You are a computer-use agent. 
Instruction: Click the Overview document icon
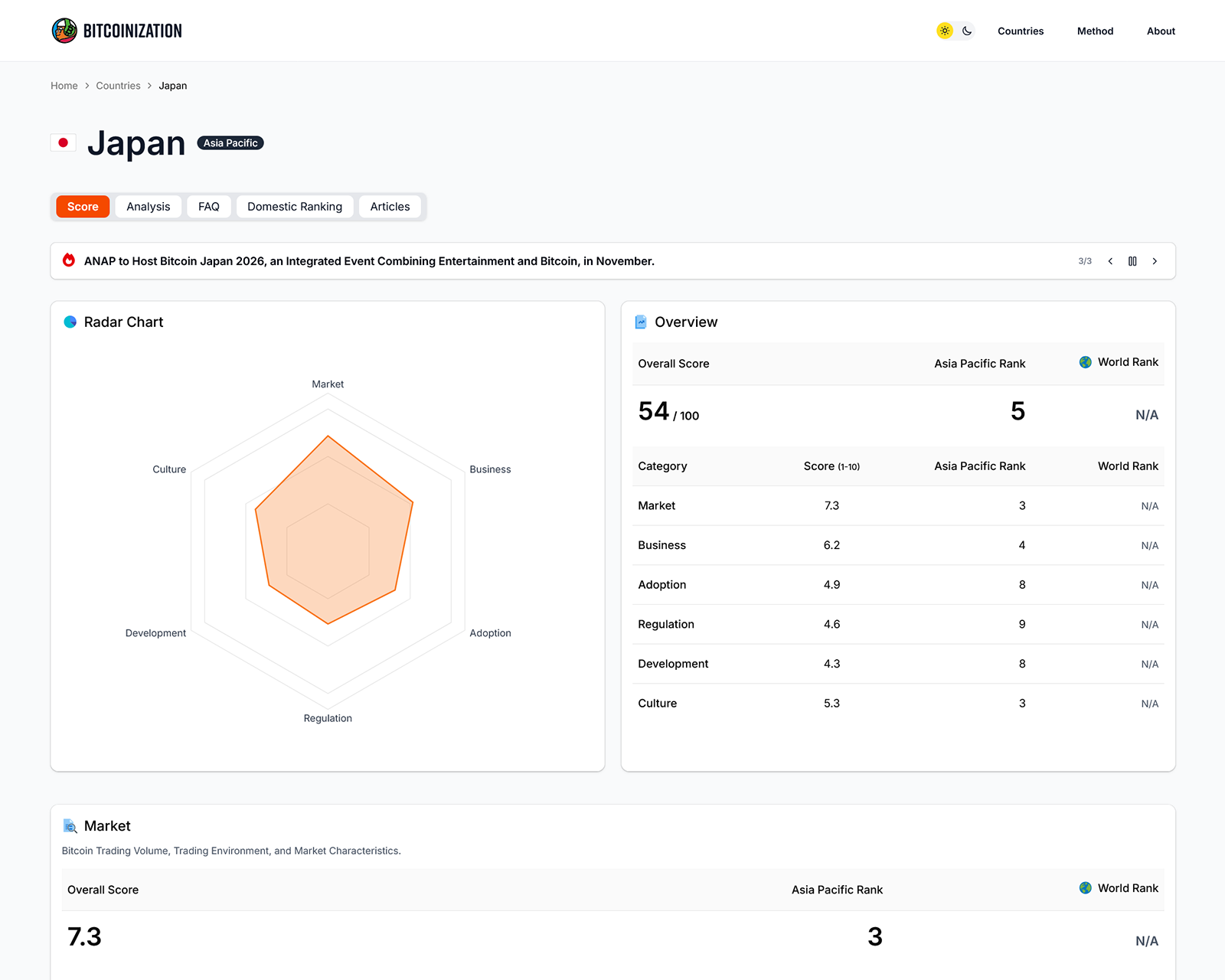(641, 322)
